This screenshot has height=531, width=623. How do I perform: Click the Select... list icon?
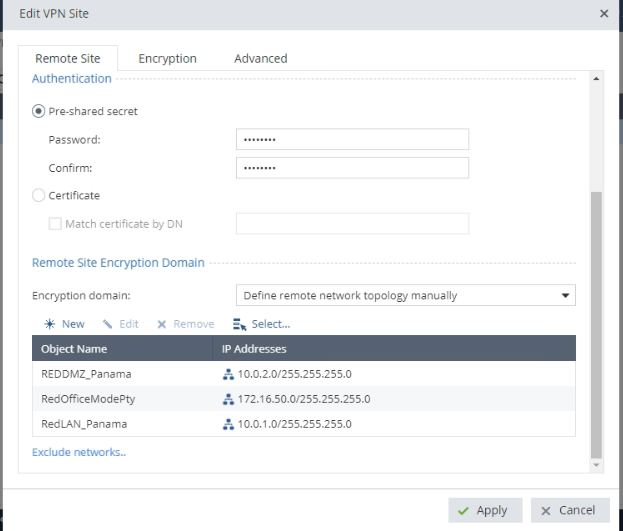point(238,324)
